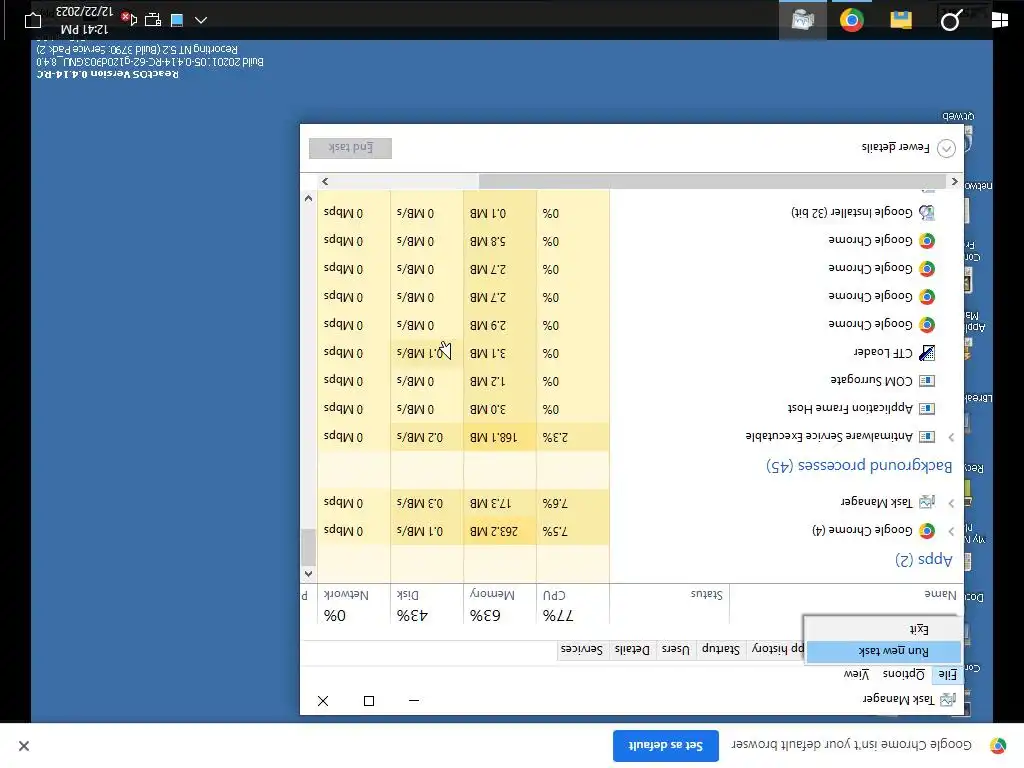Click the CTF Loader pen icon
The height and width of the screenshot is (768, 1024).
927,353
